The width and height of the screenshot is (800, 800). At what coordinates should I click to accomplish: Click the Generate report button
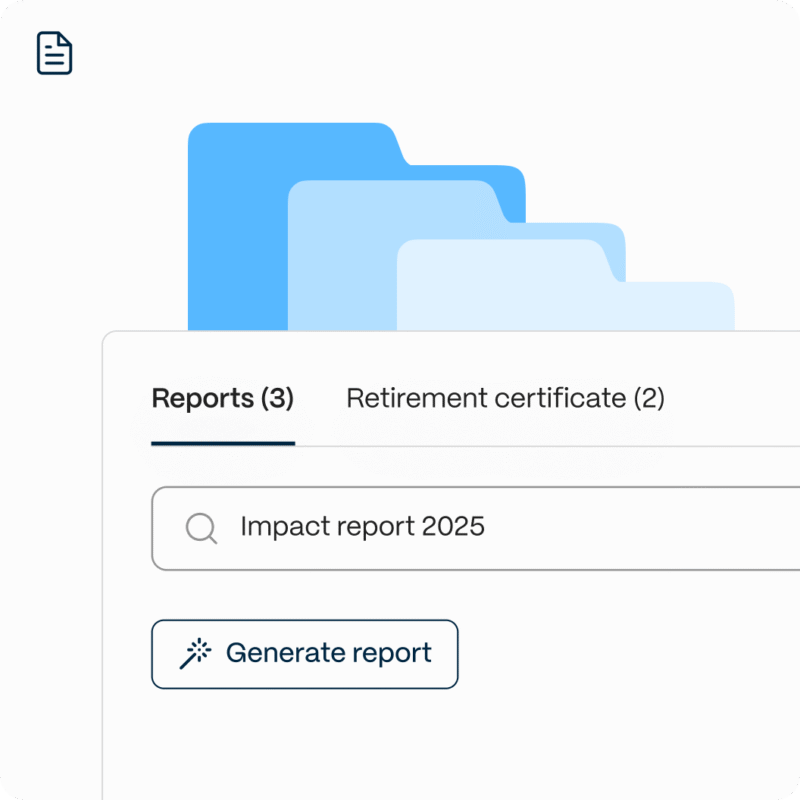(305, 654)
